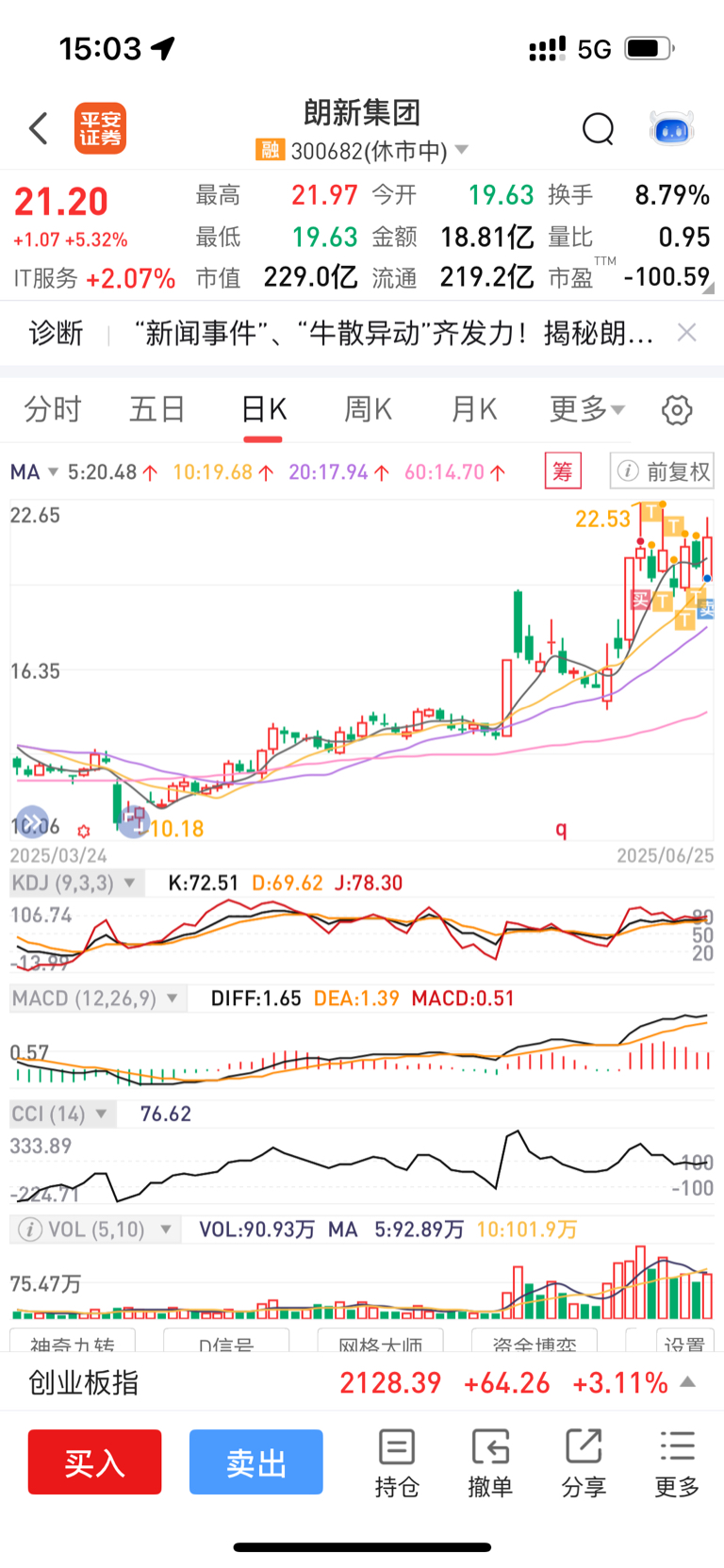Open the CCI (14) indicator dropdown
The width and height of the screenshot is (724, 1568).
tap(62, 1114)
